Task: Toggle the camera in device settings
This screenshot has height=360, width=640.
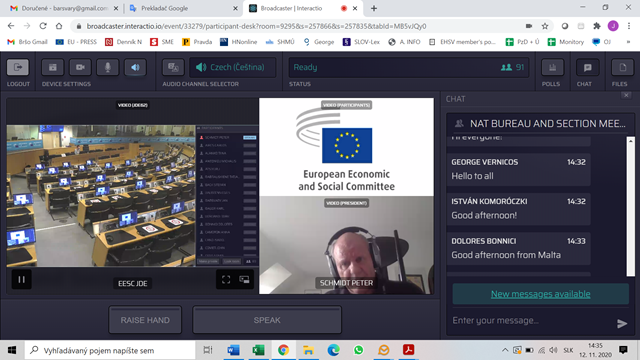Action: [80, 67]
